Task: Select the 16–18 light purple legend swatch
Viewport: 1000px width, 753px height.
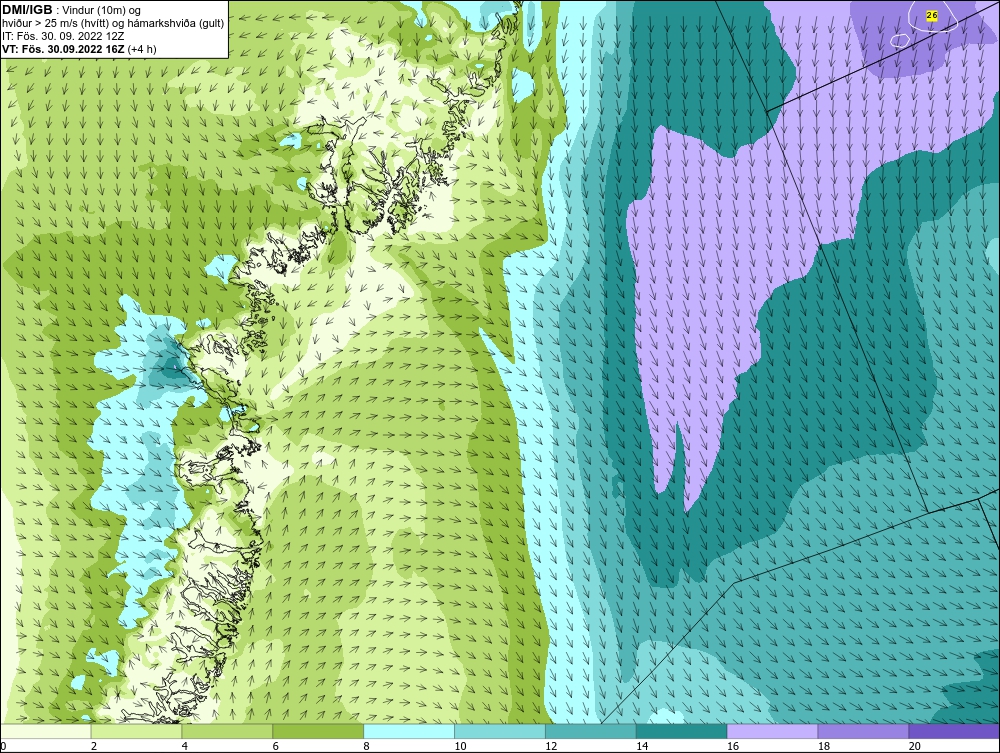Action: tap(772, 731)
